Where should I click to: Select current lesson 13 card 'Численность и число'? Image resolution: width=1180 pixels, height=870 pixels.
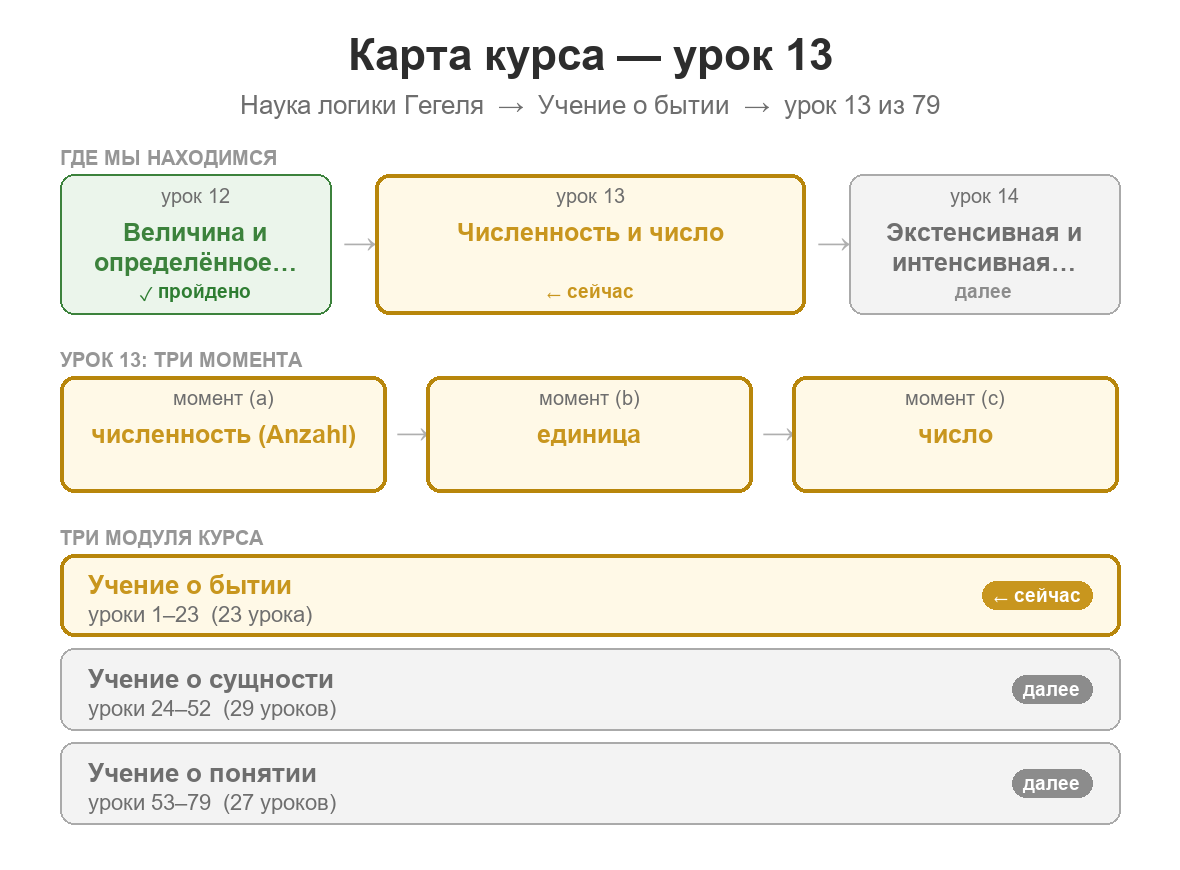(590, 245)
